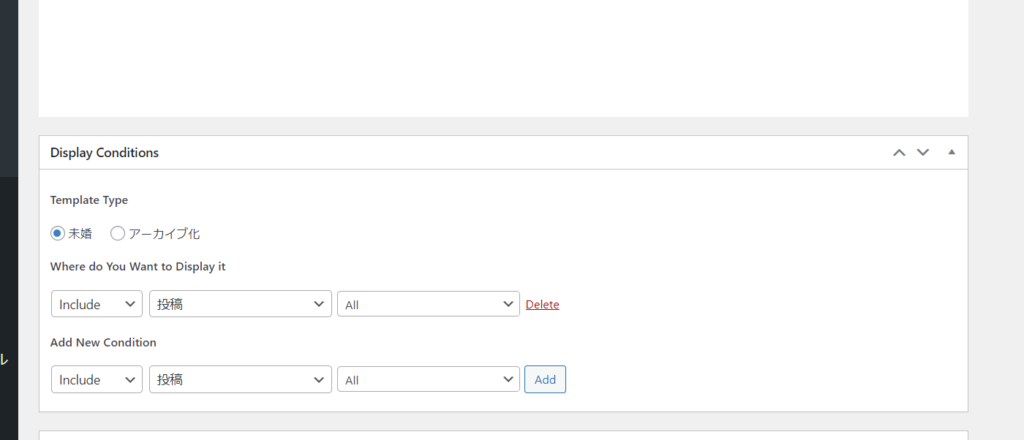Open All dropdown beside the Delete link
This screenshot has width=1024, height=440.
428,304
